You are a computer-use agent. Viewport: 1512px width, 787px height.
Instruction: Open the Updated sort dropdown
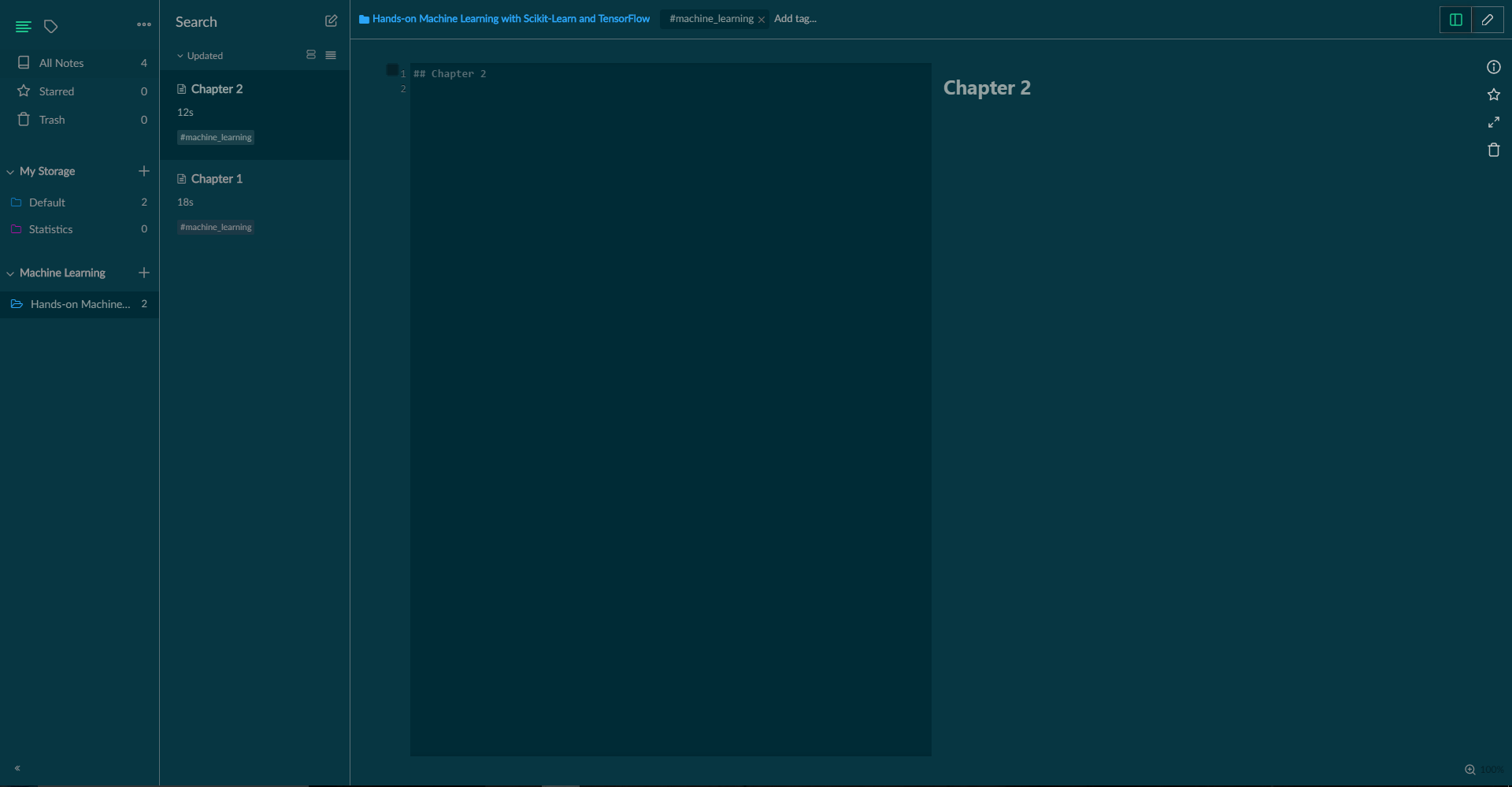[x=200, y=56]
